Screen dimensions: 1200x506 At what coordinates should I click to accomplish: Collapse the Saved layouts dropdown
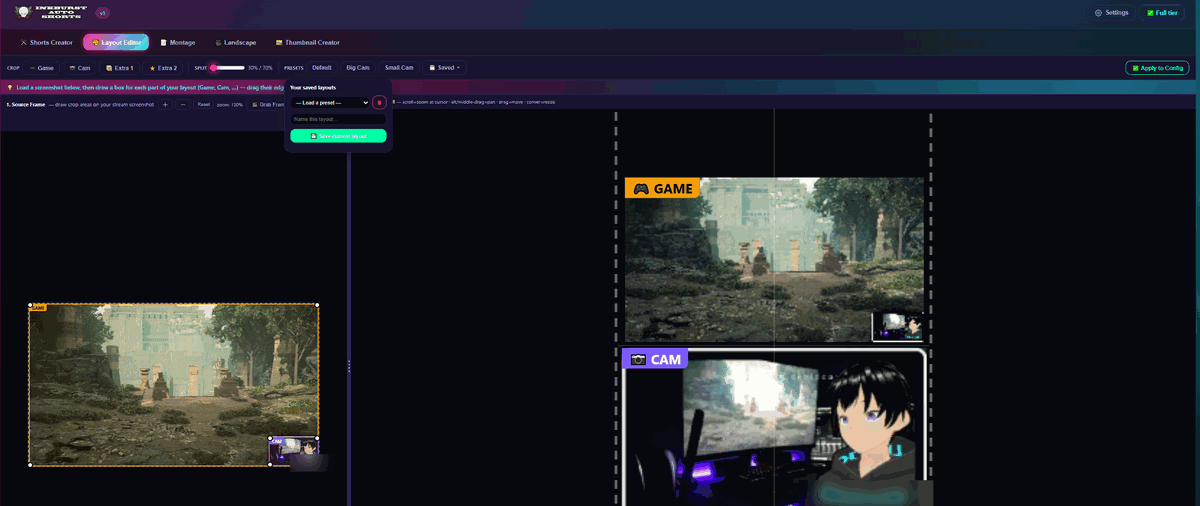pos(445,68)
